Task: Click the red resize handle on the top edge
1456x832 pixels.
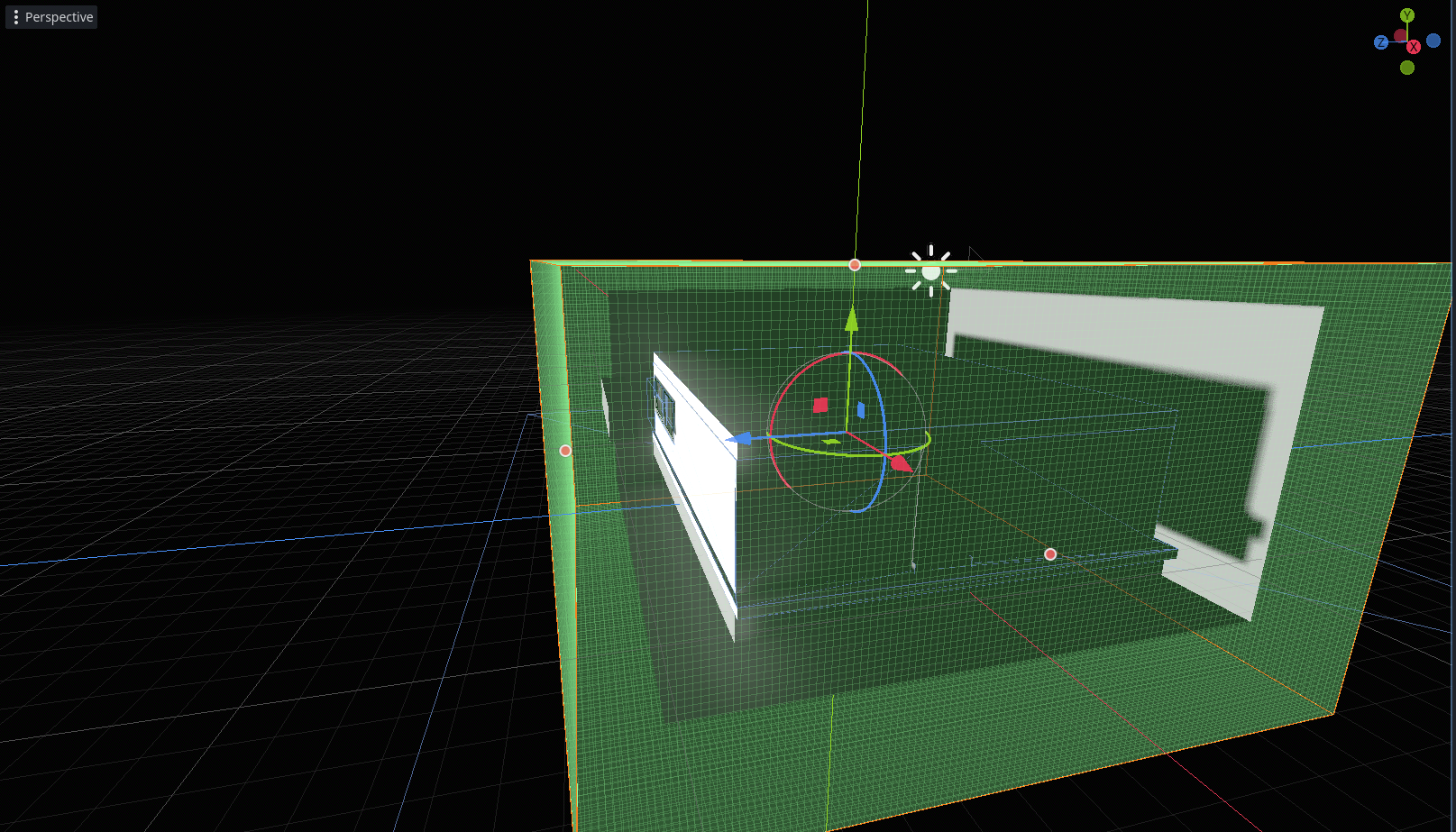Action: (853, 264)
